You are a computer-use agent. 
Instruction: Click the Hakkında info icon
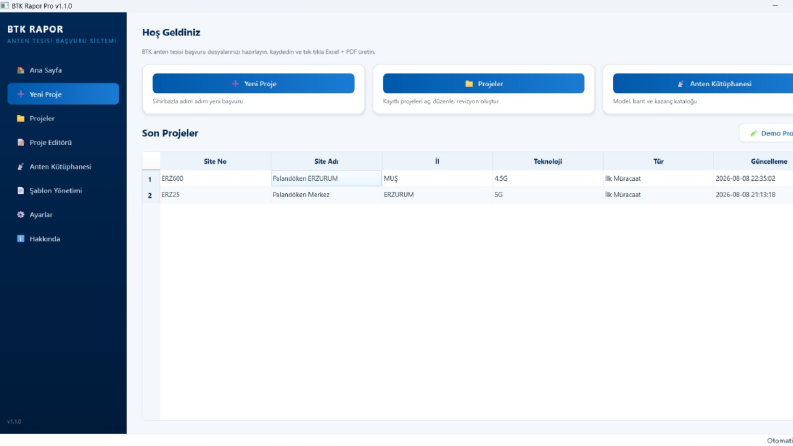(20, 239)
